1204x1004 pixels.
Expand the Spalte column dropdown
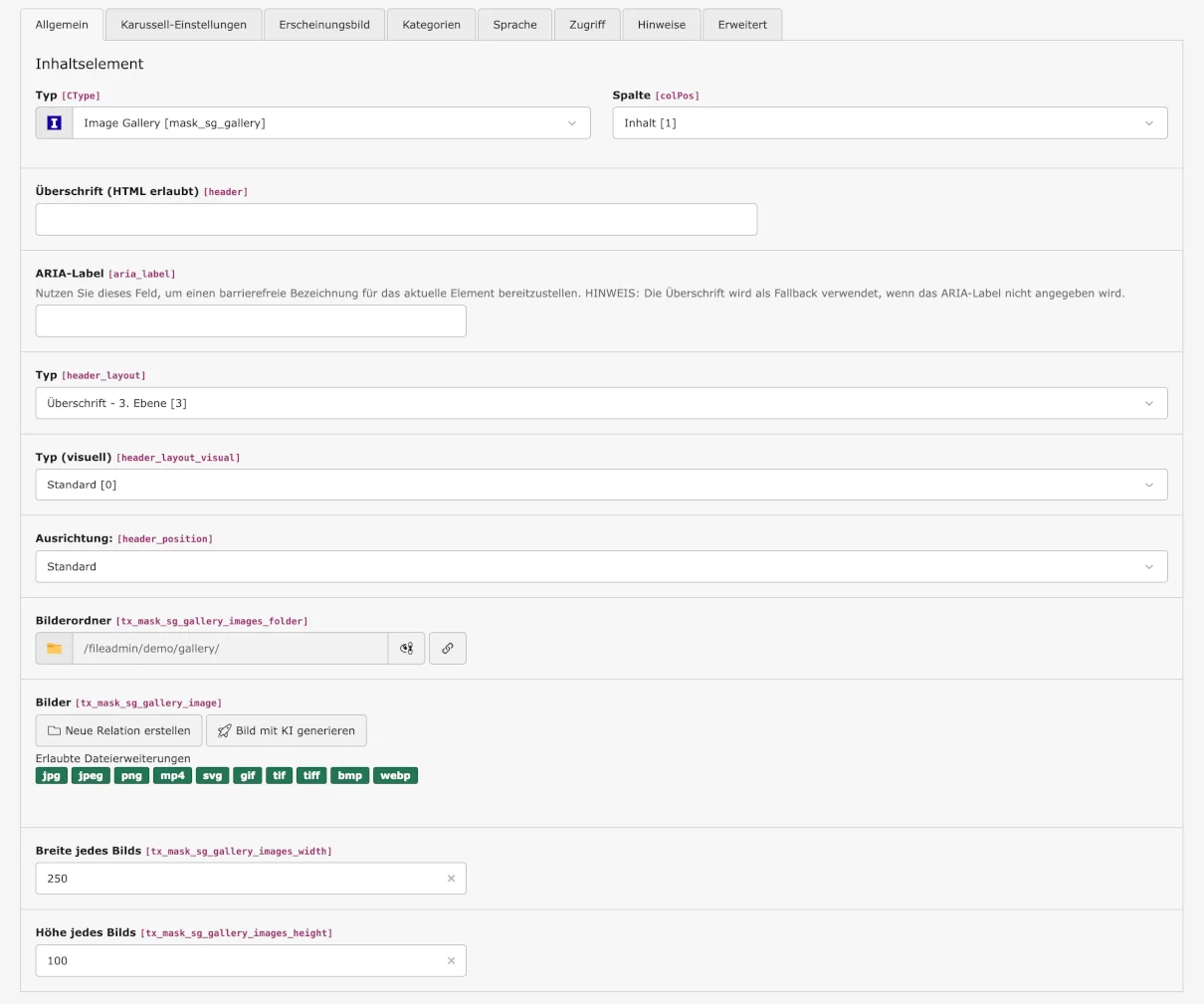(889, 123)
